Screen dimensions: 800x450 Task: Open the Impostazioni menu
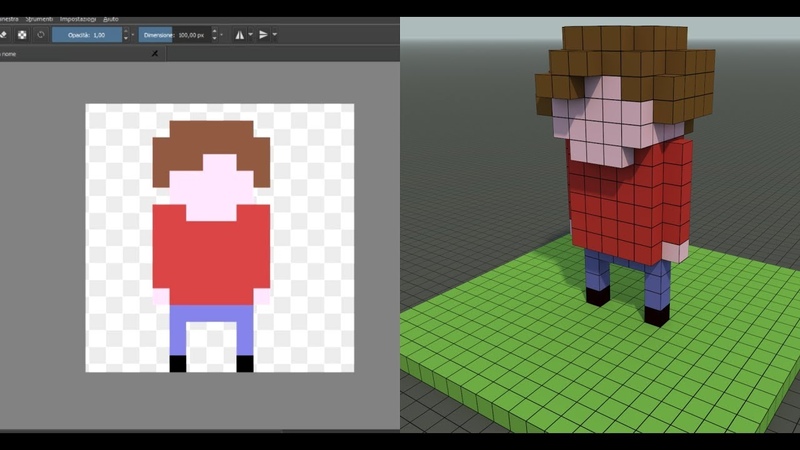tap(78, 19)
